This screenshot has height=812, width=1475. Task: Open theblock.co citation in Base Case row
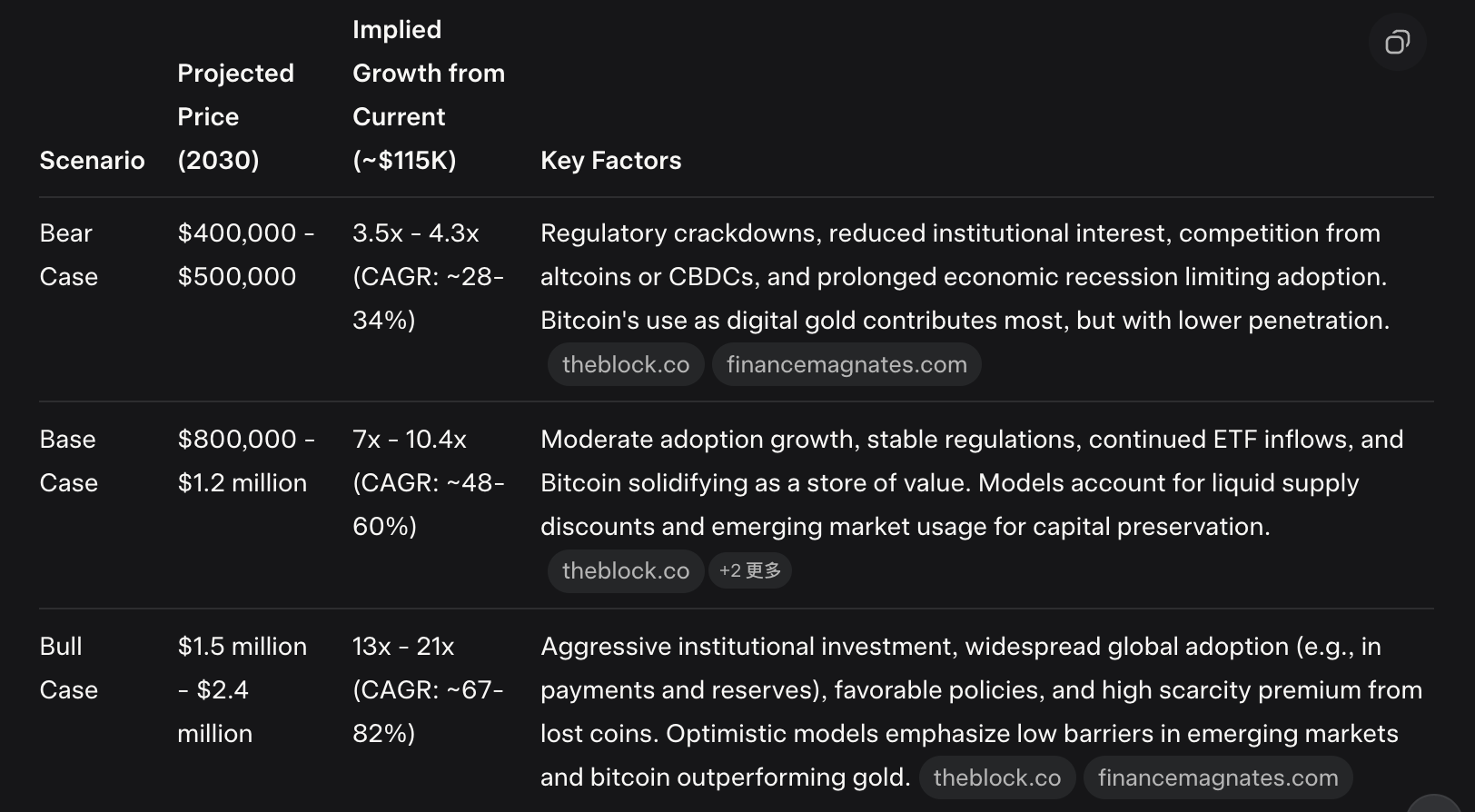(x=626, y=570)
